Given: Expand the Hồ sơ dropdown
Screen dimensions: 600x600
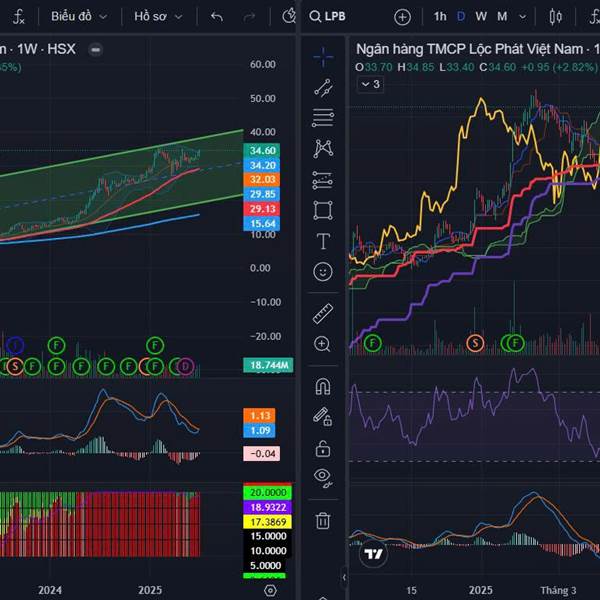Looking at the screenshot, I should coord(158,16).
